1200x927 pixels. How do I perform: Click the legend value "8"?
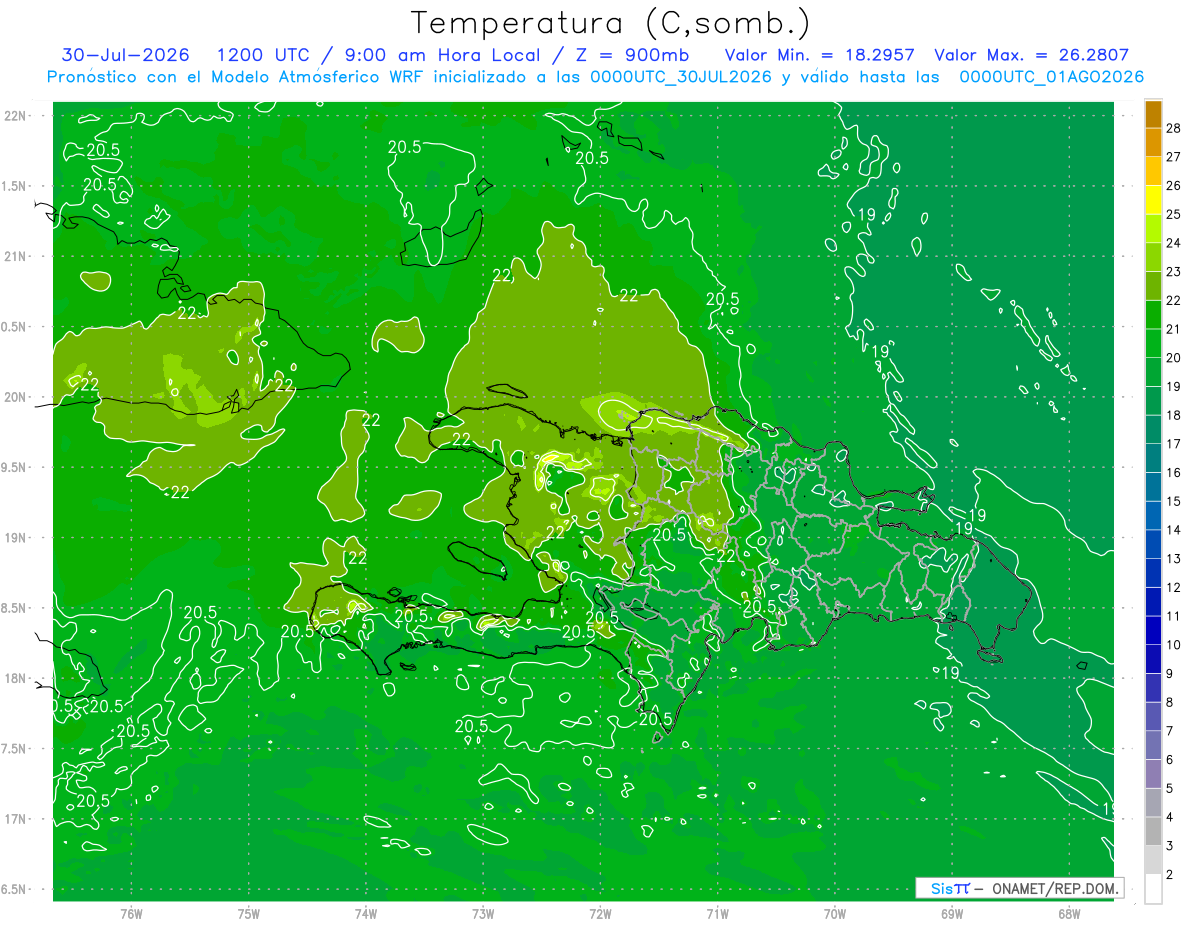(1170, 703)
